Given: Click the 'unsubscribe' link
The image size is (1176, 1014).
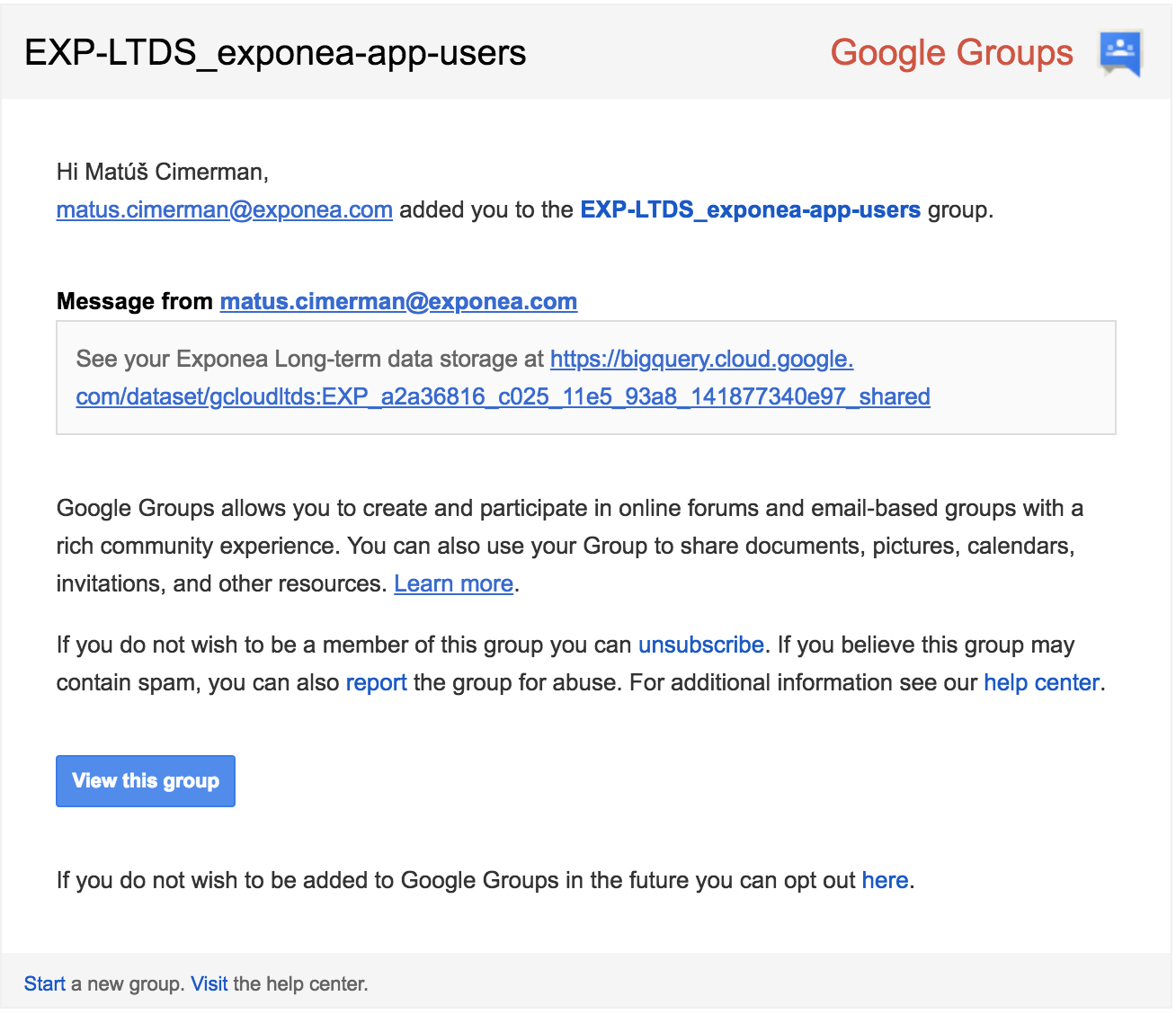Looking at the screenshot, I should pos(701,645).
